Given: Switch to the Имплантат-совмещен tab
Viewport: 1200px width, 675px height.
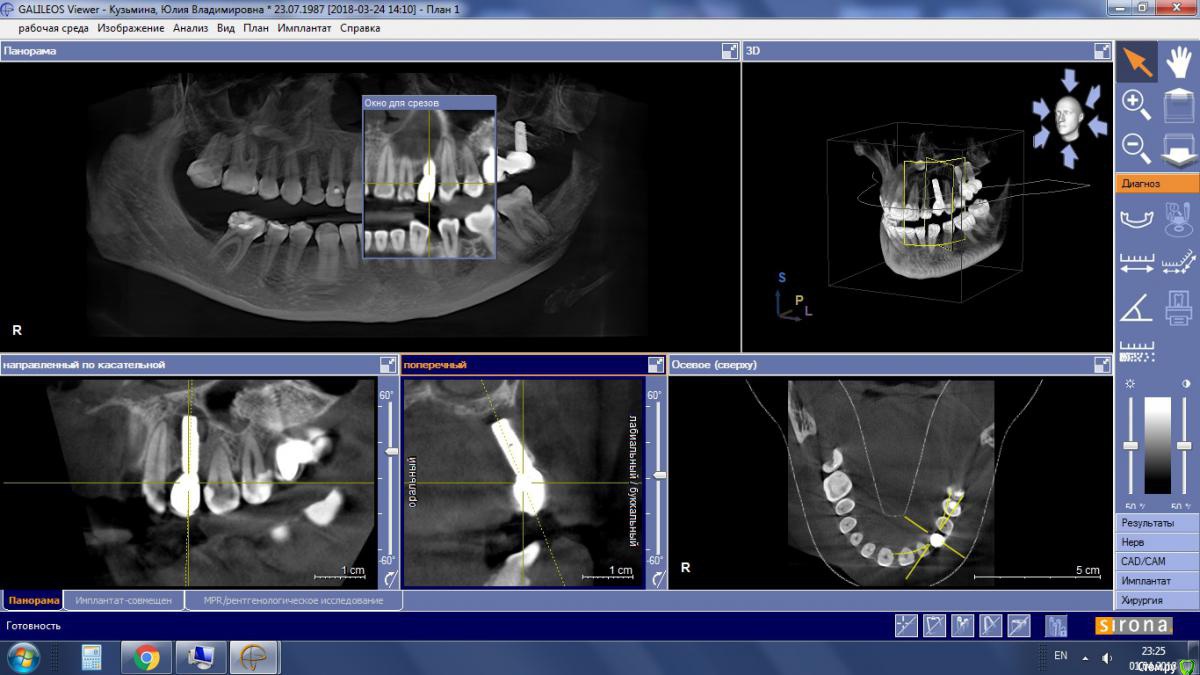Looking at the screenshot, I should (x=124, y=600).
